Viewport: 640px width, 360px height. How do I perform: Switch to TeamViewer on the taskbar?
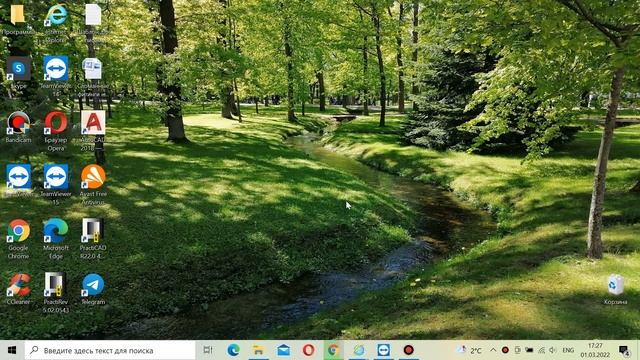[x=383, y=350]
